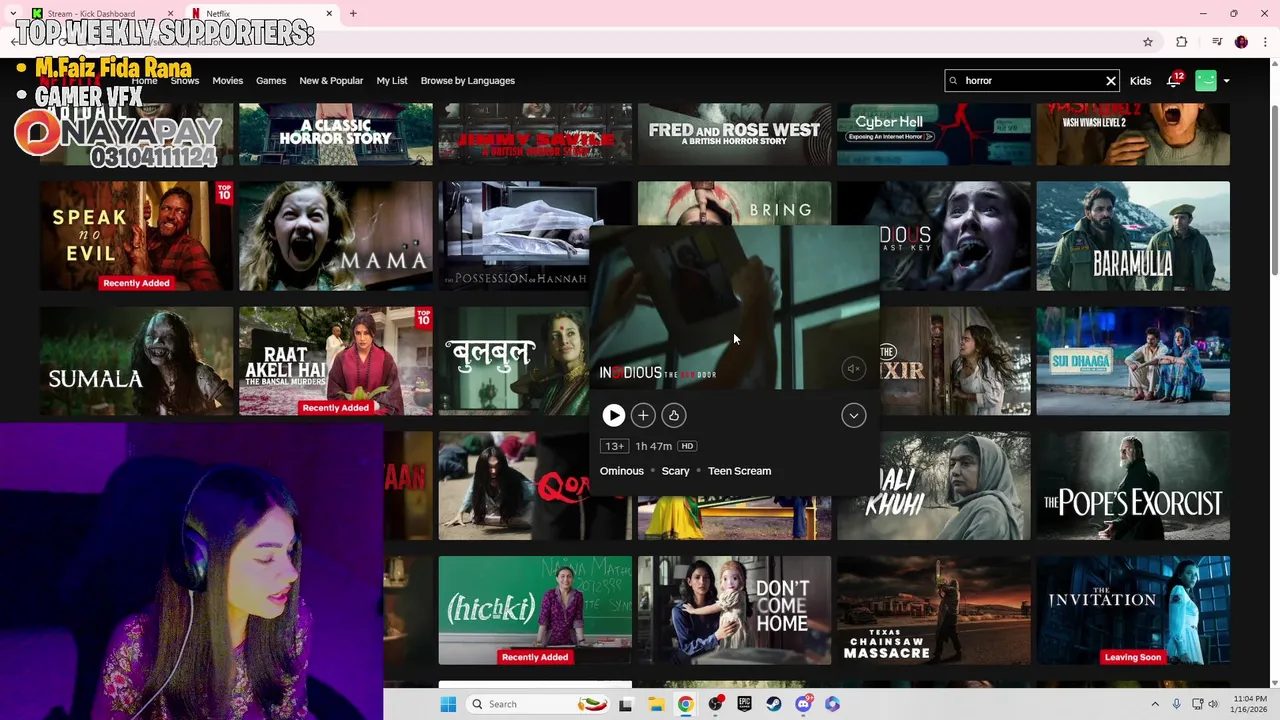
Task: Open A Classic Horror Story thumbnail
Action: [336, 134]
